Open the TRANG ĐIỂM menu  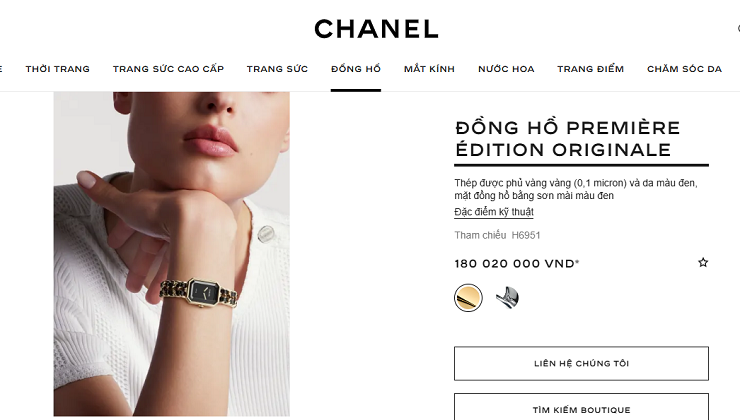(590, 69)
